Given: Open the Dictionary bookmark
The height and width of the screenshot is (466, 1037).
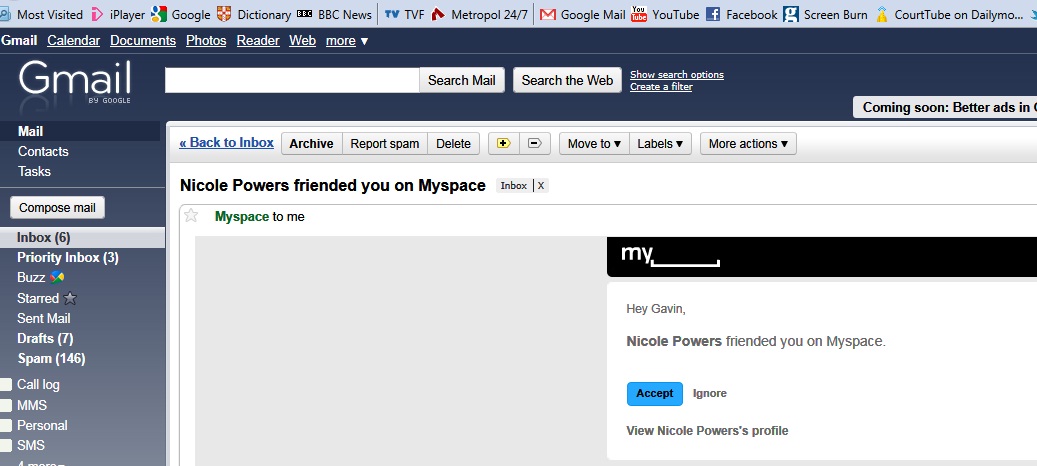Looking at the screenshot, I should pos(254,14).
